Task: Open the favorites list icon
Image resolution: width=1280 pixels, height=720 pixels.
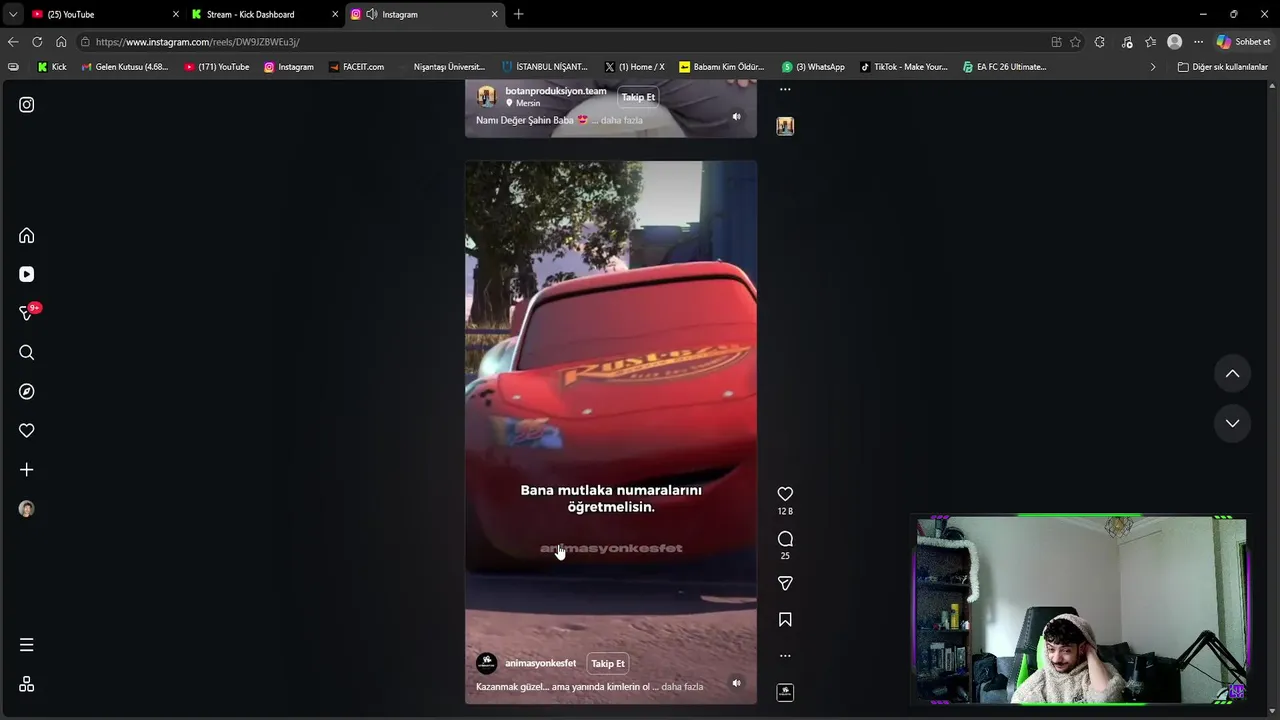Action: tap(1150, 42)
